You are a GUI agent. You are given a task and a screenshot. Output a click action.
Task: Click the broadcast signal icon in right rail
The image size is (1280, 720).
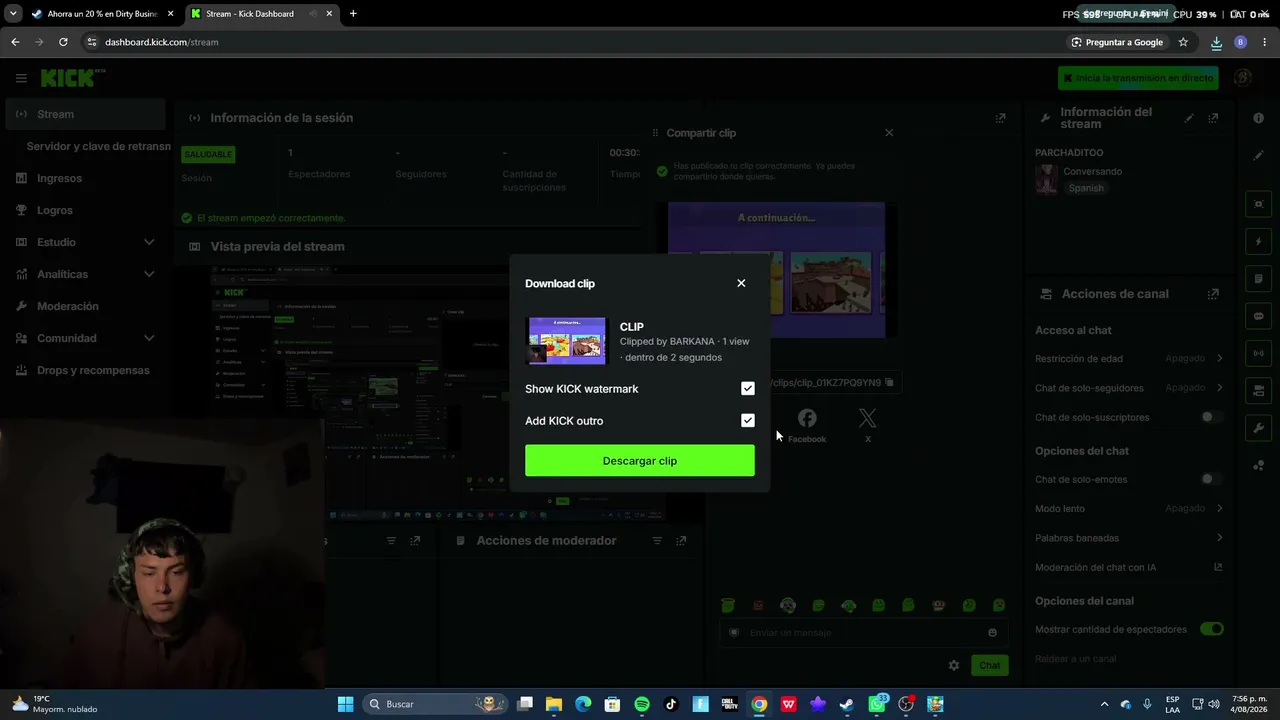click(x=1259, y=353)
